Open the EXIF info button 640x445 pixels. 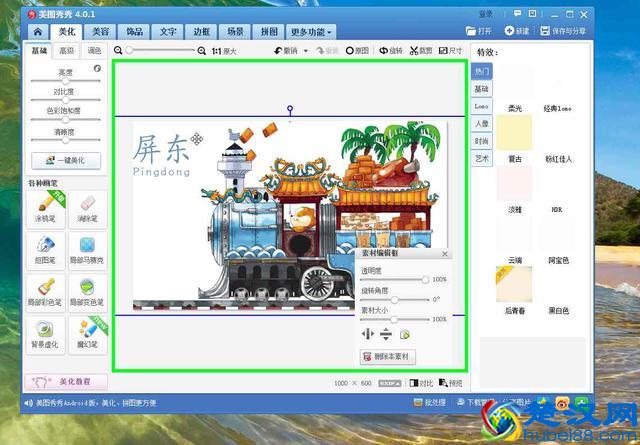389,383
